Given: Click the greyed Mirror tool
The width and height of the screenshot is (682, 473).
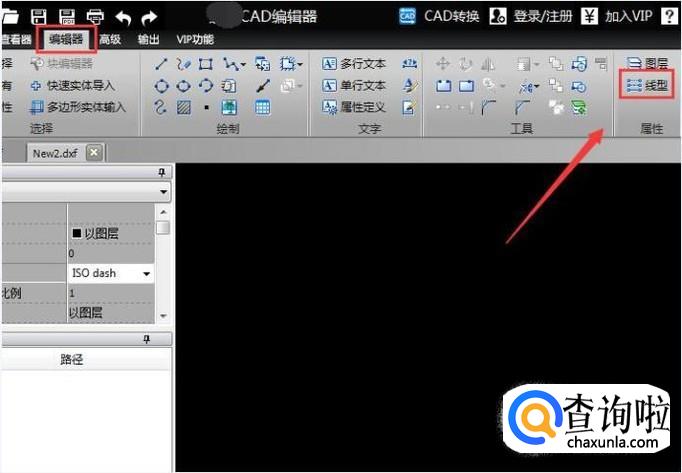Looking at the screenshot, I should click(488, 65).
